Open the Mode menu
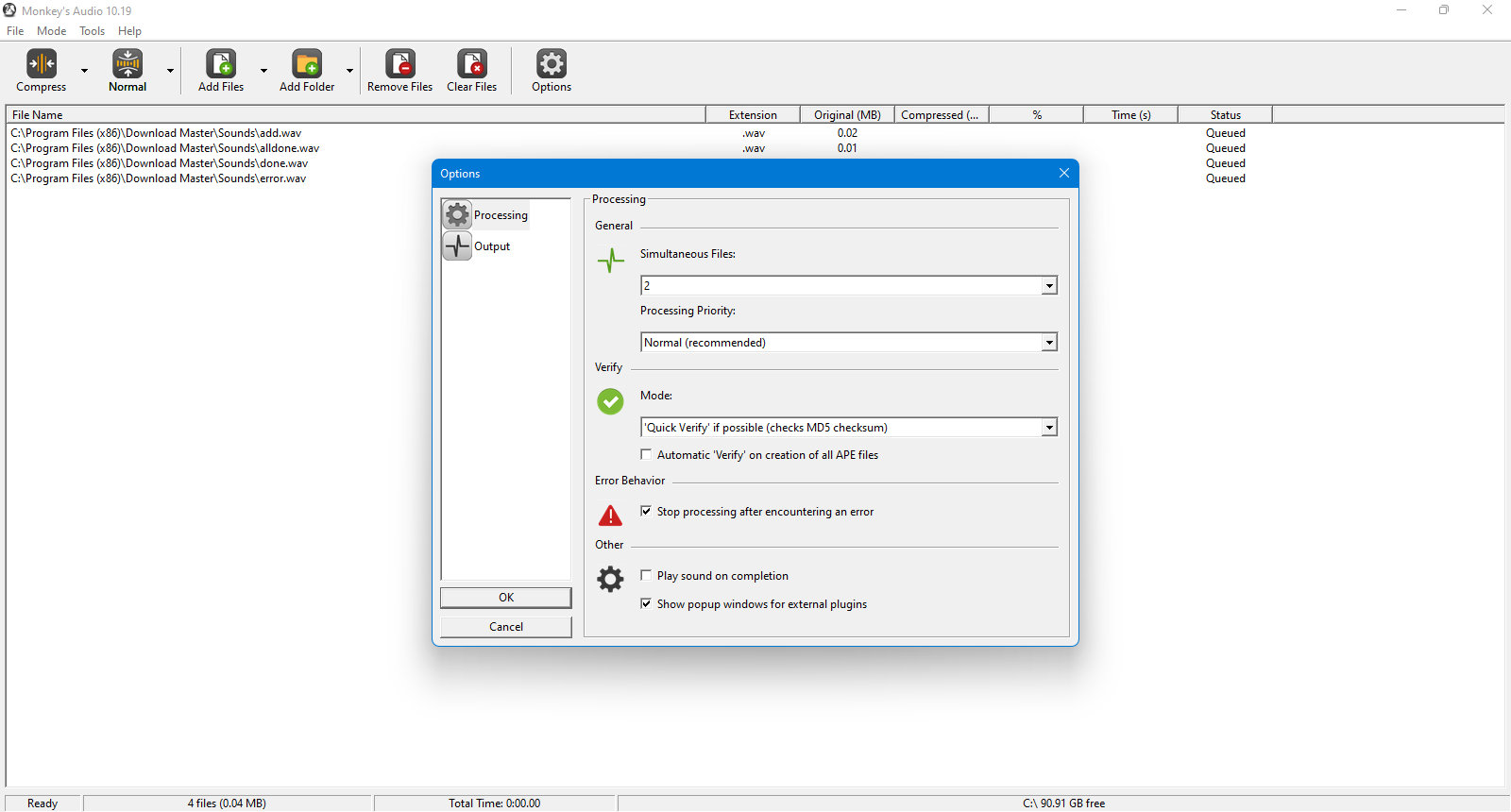 (x=52, y=31)
